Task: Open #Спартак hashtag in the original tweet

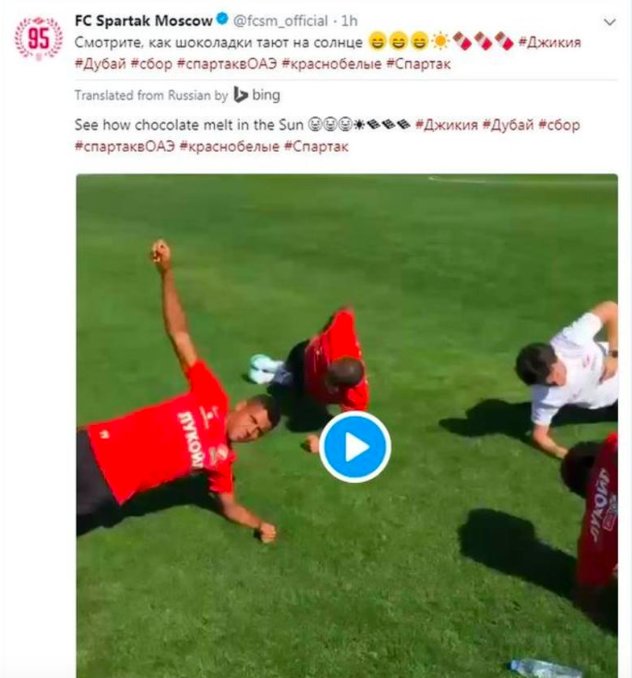Action: [419, 64]
